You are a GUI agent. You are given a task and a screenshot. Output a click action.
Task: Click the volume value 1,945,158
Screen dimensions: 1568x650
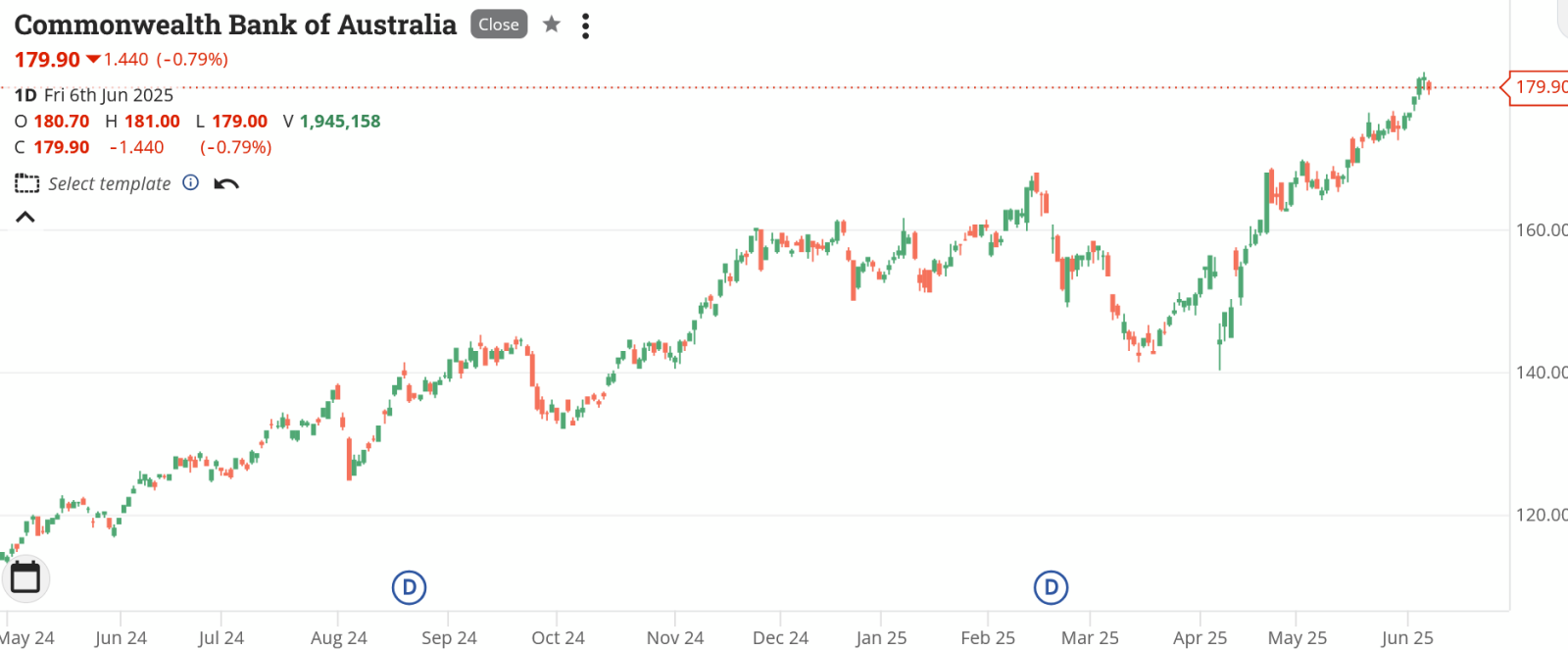(x=340, y=122)
